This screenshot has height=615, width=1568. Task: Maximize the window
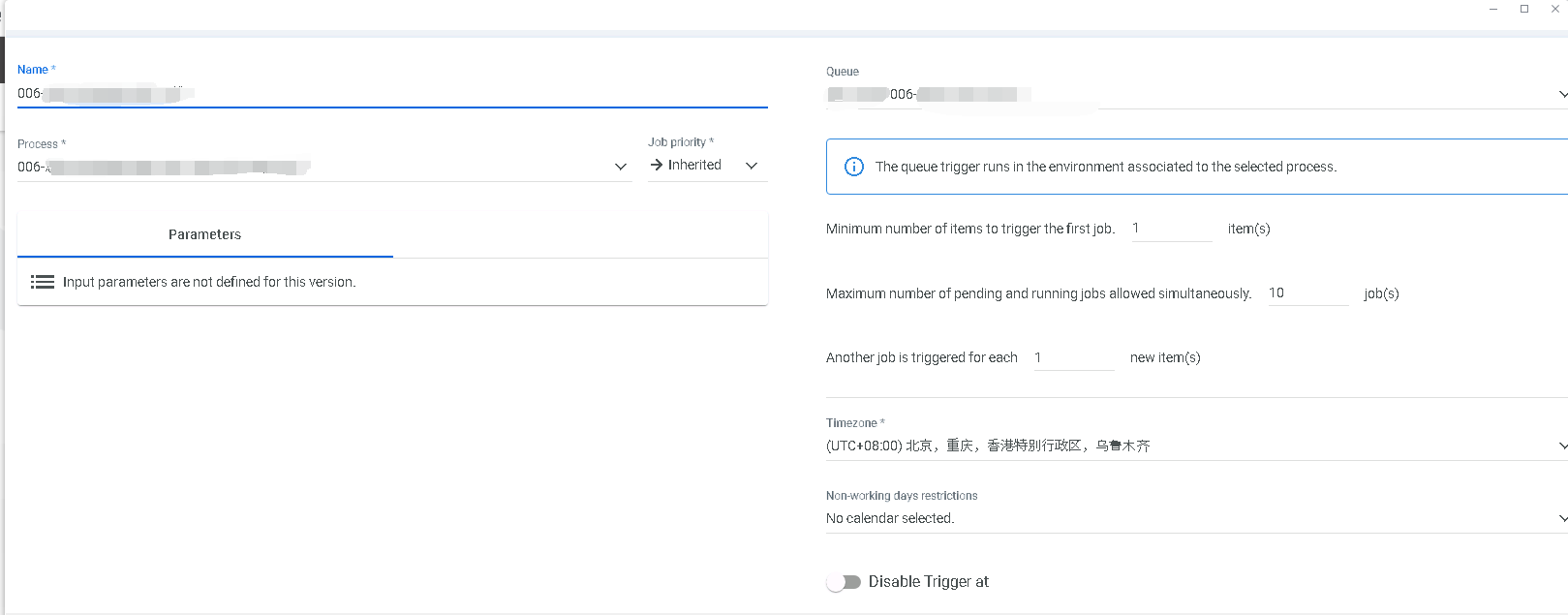click(1524, 9)
